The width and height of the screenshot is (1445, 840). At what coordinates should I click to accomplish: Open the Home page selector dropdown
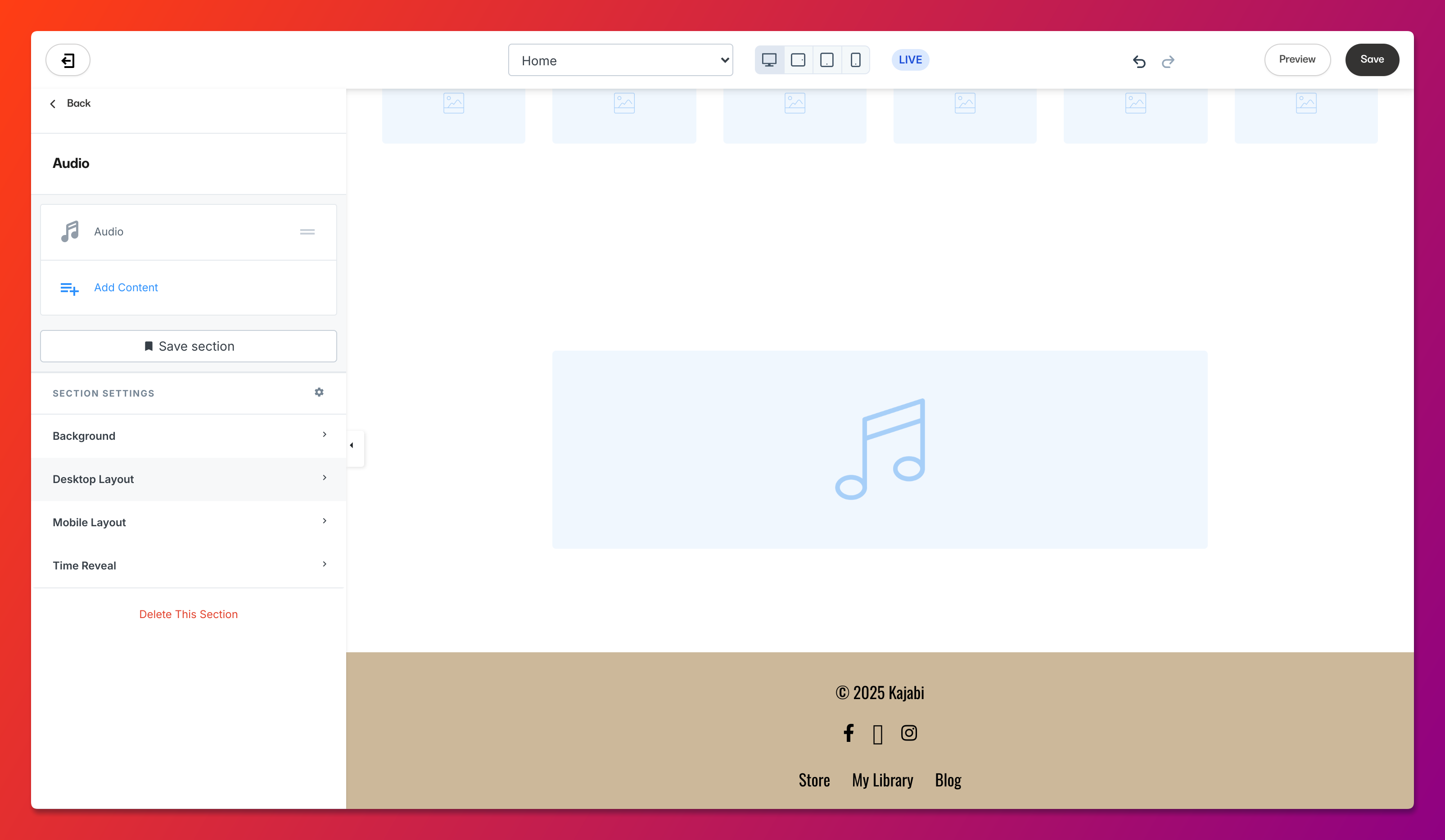tap(620, 59)
